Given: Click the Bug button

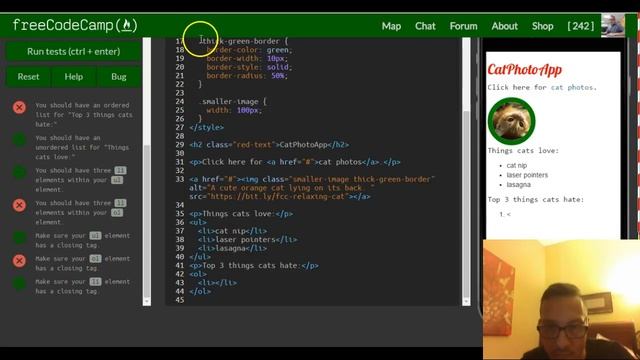Looking at the screenshot, I should pos(119,77).
